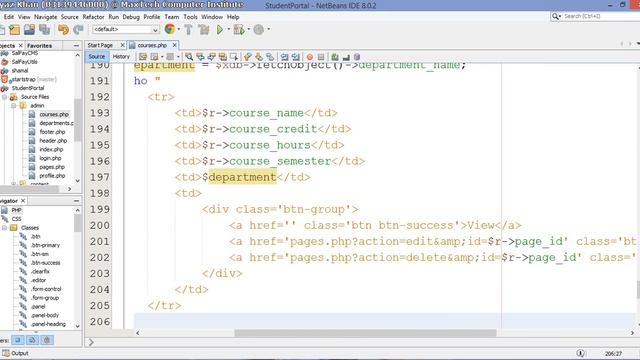Click the Save All toolbar icon
640x360 pixels.
pyautogui.click(x=44, y=29)
